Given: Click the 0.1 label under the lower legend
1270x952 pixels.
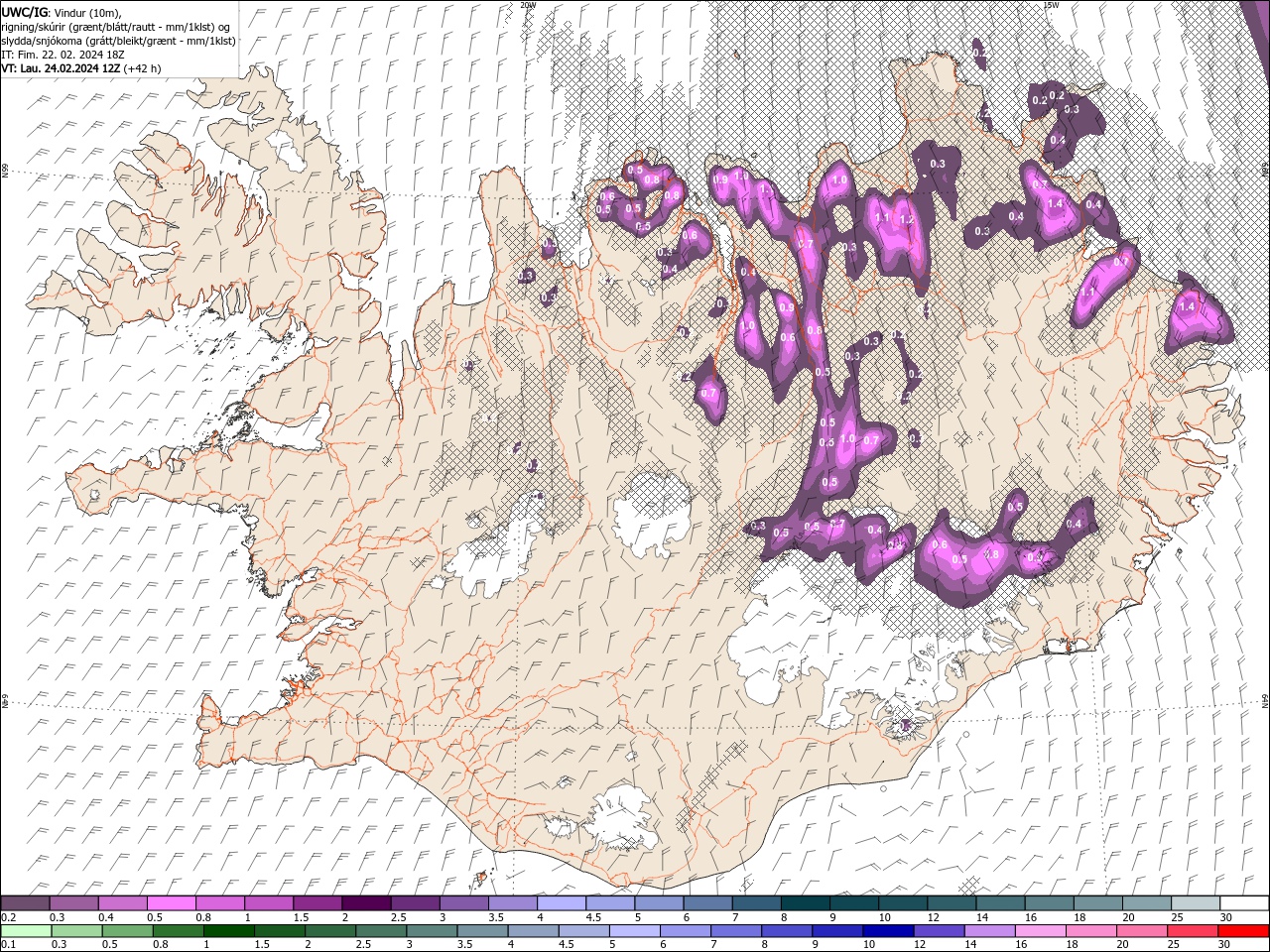Looking at the screenshot, I should tap(8, 945).
